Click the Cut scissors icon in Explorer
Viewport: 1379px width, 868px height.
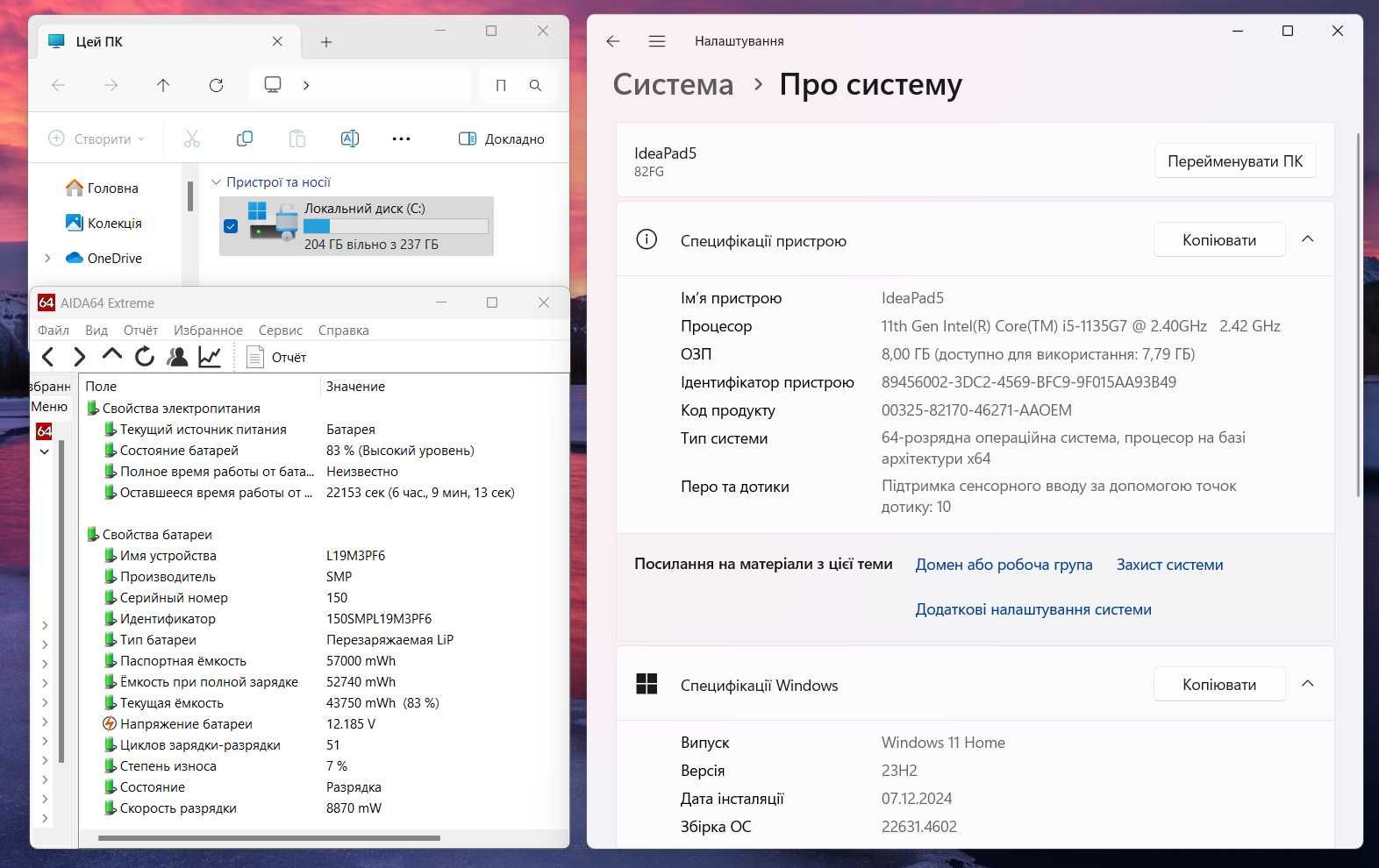(x=192, y=139)
